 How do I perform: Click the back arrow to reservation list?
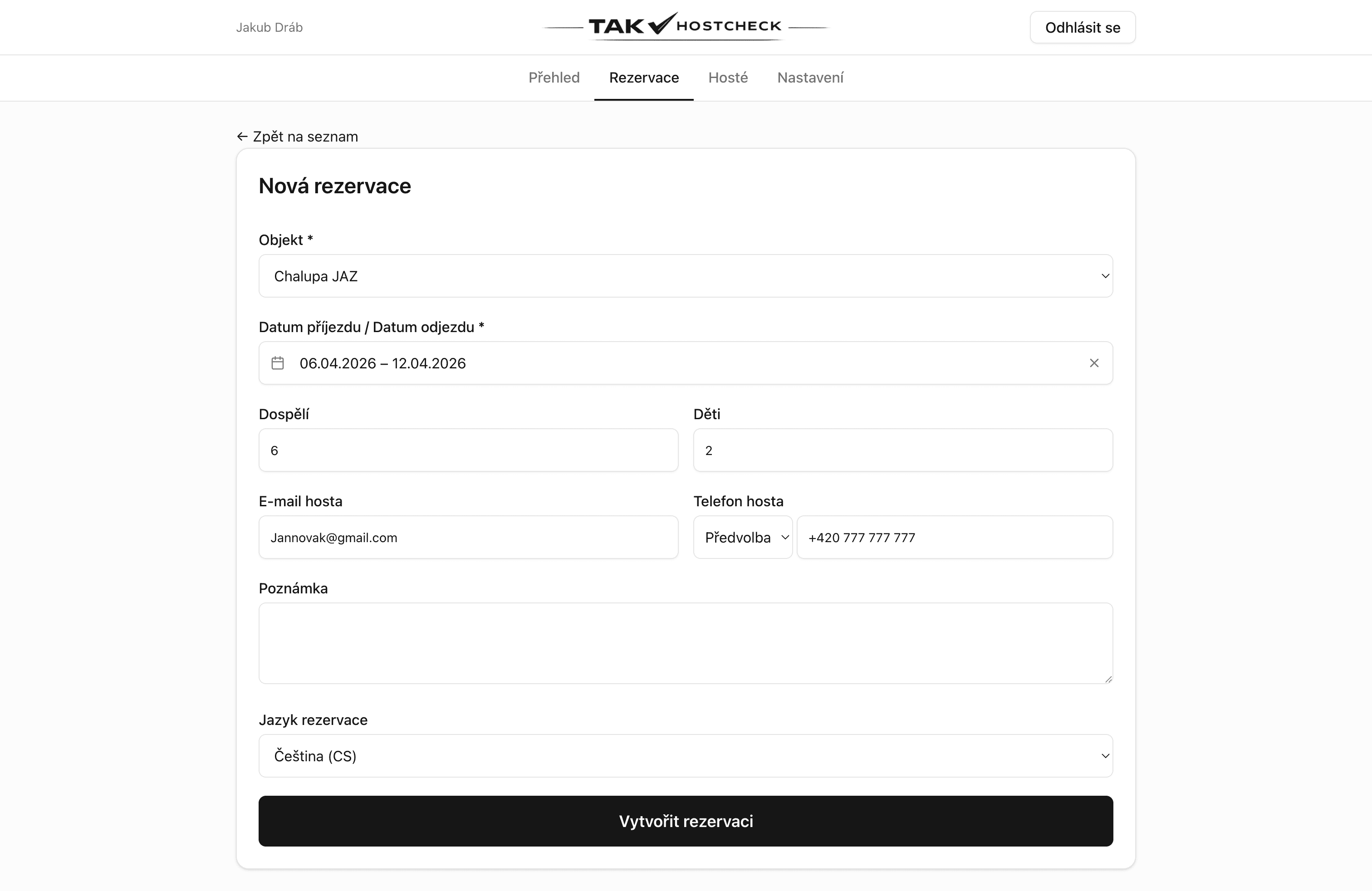[242, 137]
